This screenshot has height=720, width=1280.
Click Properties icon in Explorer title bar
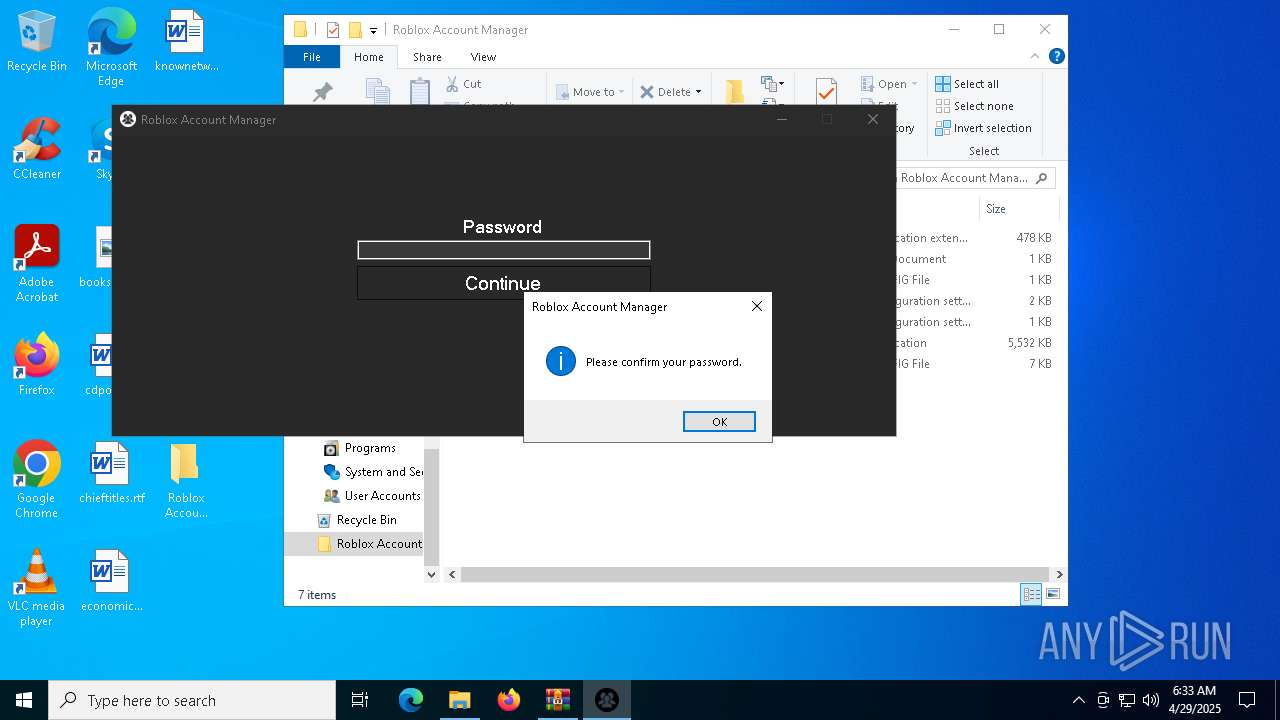click(333, 30)
